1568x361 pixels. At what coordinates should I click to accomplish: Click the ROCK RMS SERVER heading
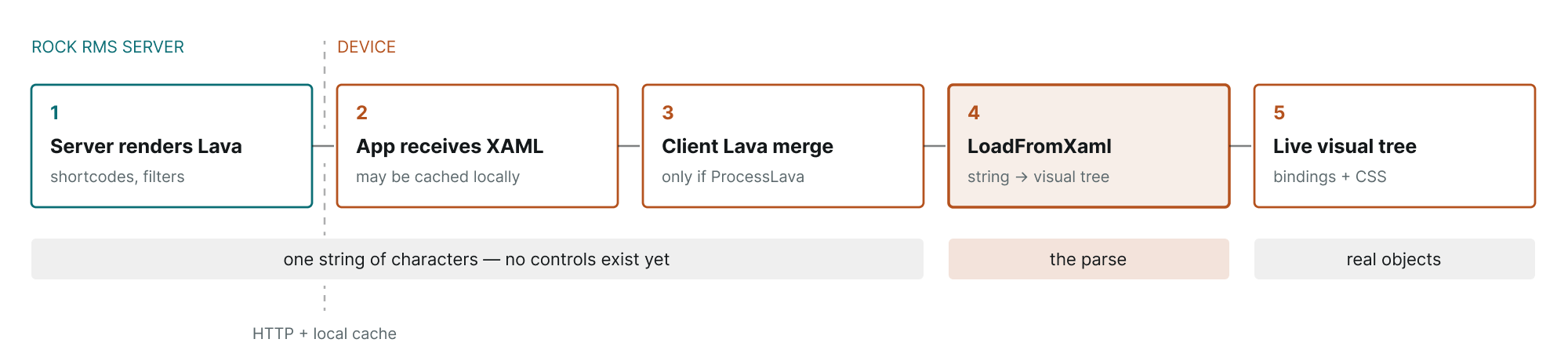[x=107, y=47]
